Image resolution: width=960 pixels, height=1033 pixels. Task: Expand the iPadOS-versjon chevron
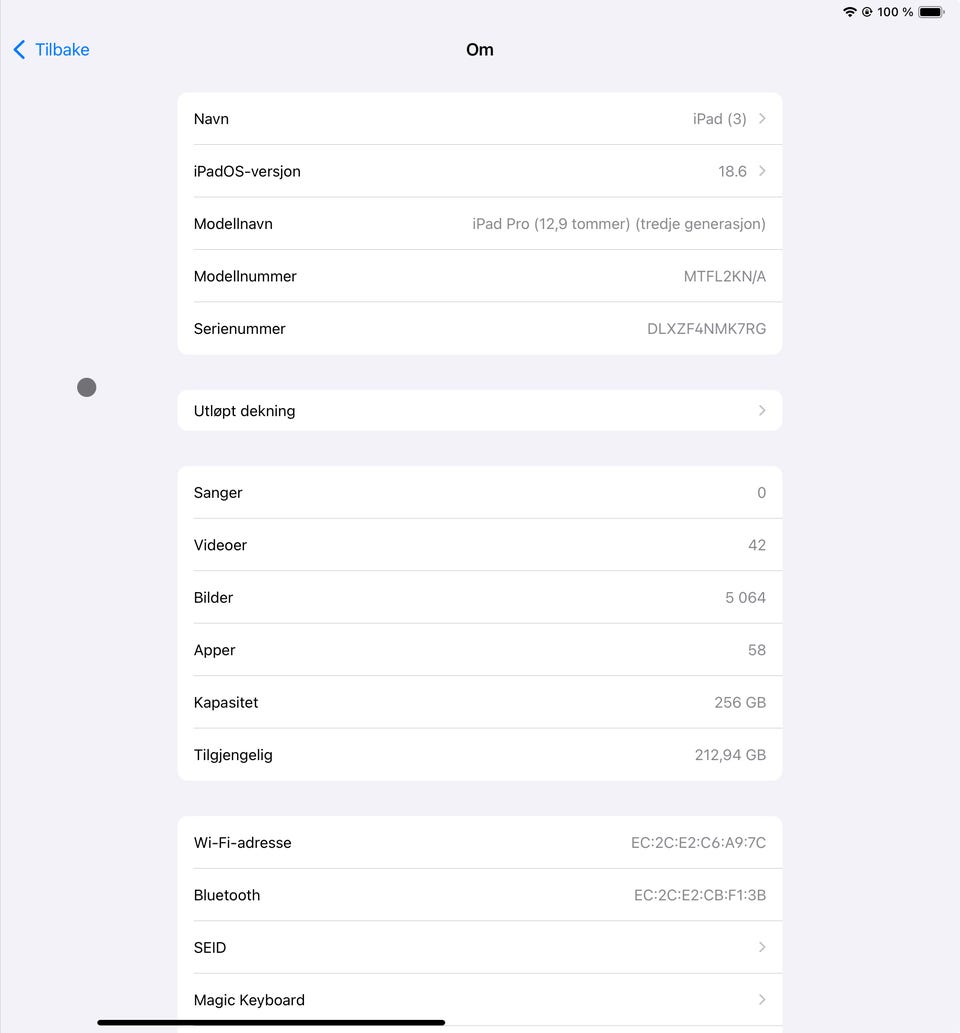pyautogui.click(x=762, y=171)
